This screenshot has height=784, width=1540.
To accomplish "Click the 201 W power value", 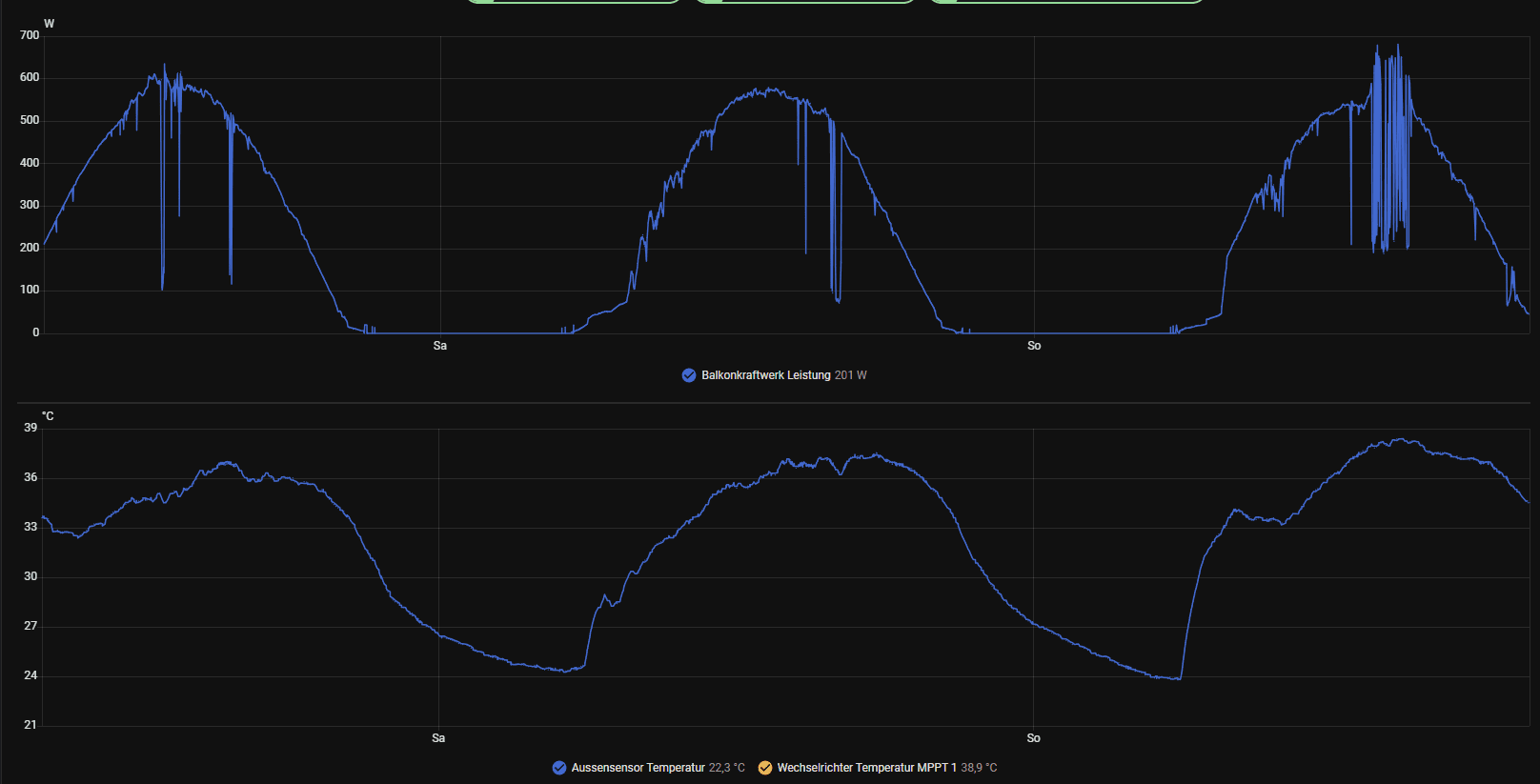I will (x=851, y=375).
